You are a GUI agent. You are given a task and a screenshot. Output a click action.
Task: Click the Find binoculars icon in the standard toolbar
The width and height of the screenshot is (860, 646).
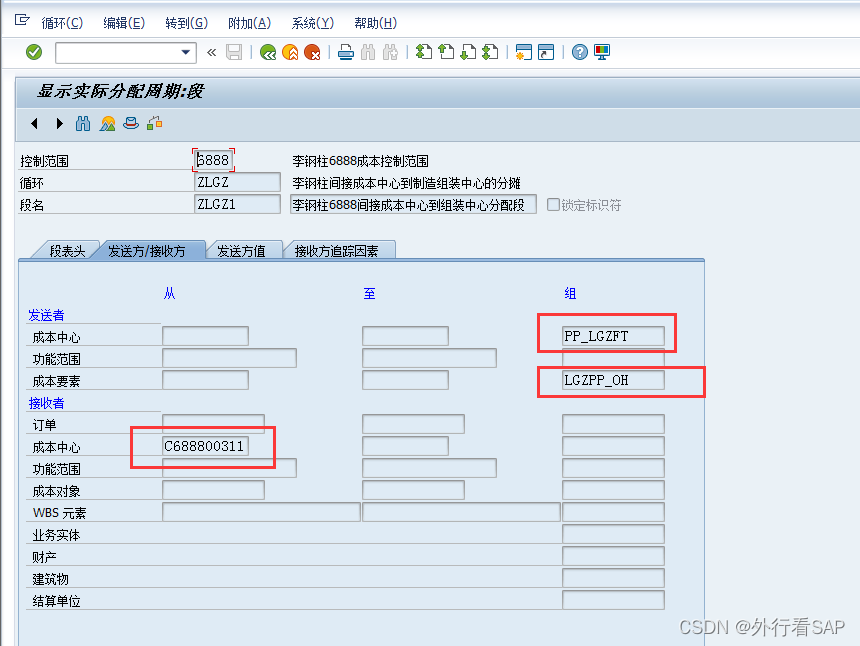[x=368, y=53]
